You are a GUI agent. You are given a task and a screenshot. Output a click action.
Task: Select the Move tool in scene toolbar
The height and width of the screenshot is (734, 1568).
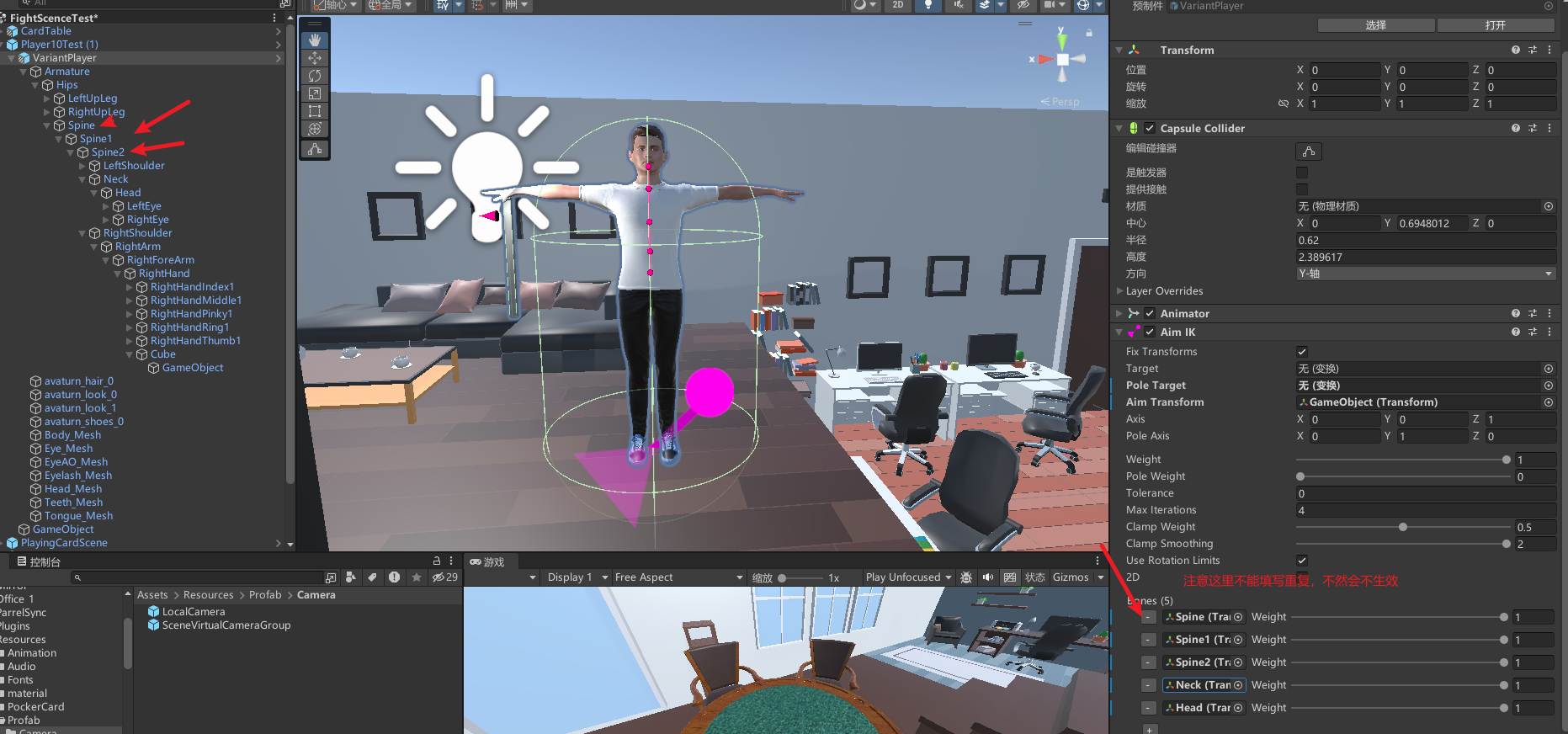coord(315,58)
